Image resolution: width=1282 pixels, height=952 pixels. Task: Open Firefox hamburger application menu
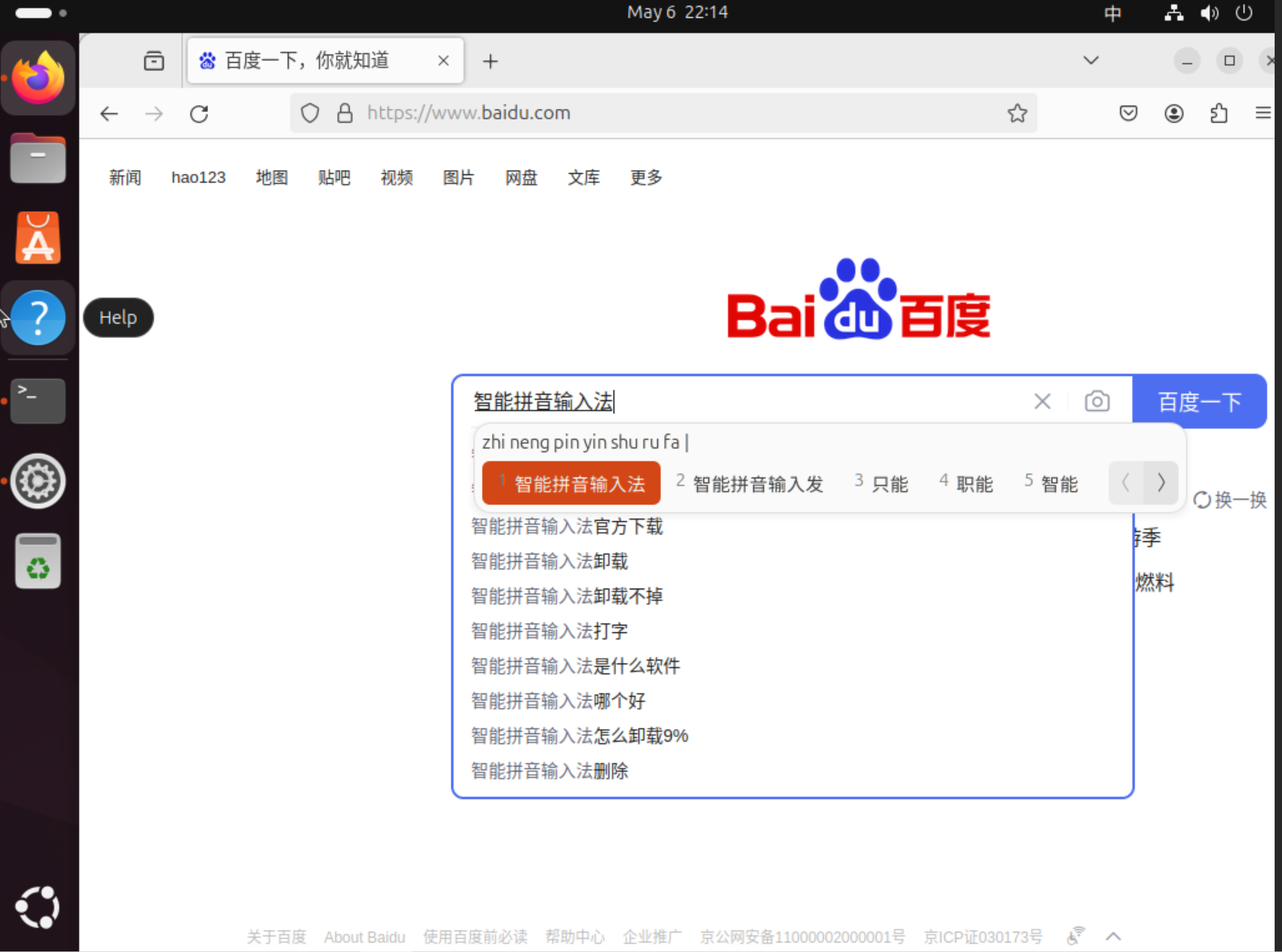click(x=1263, y=113)
